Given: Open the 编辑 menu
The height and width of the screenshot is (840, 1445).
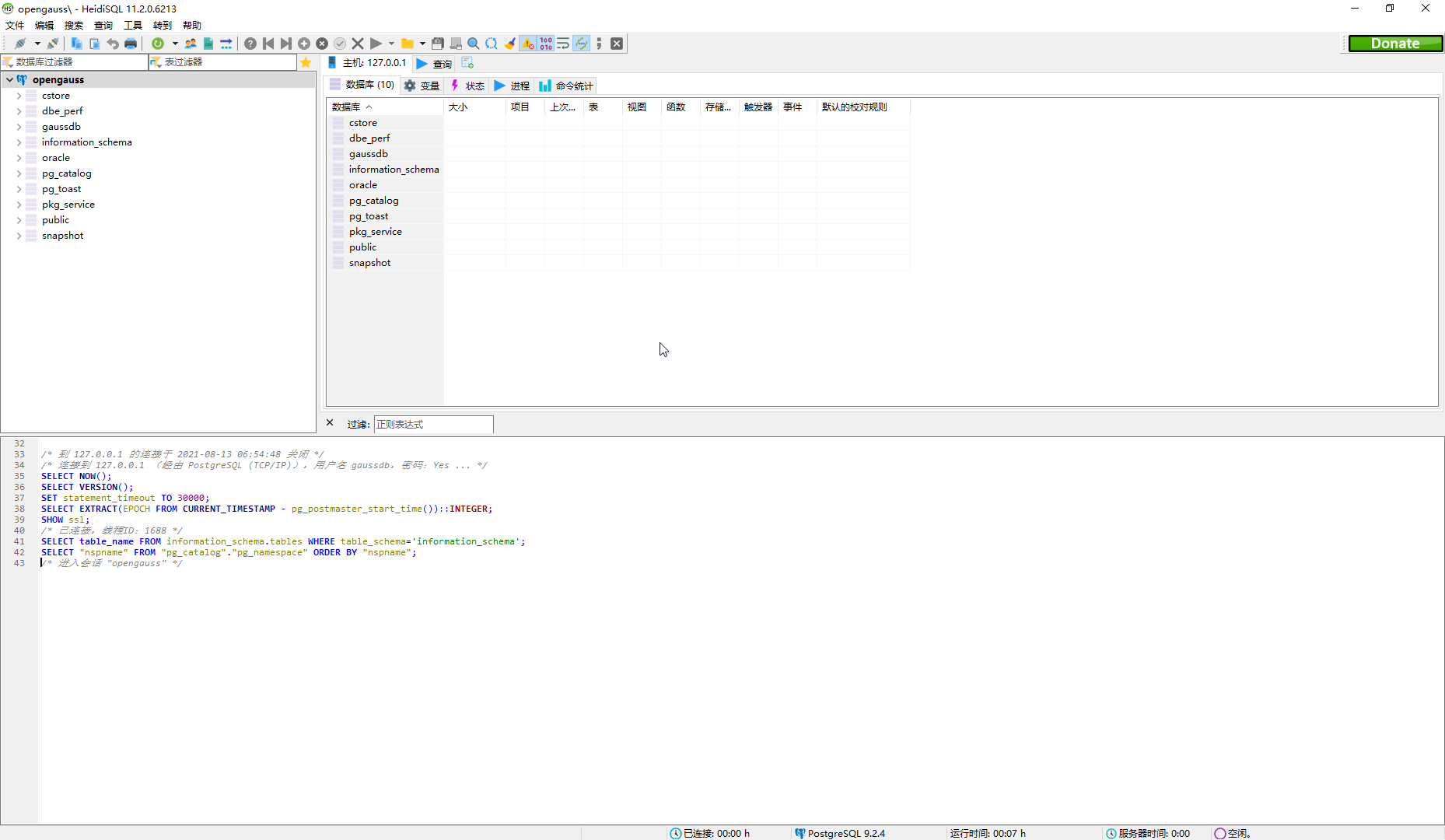Looking at the screenshot, I should coord(44,26).
